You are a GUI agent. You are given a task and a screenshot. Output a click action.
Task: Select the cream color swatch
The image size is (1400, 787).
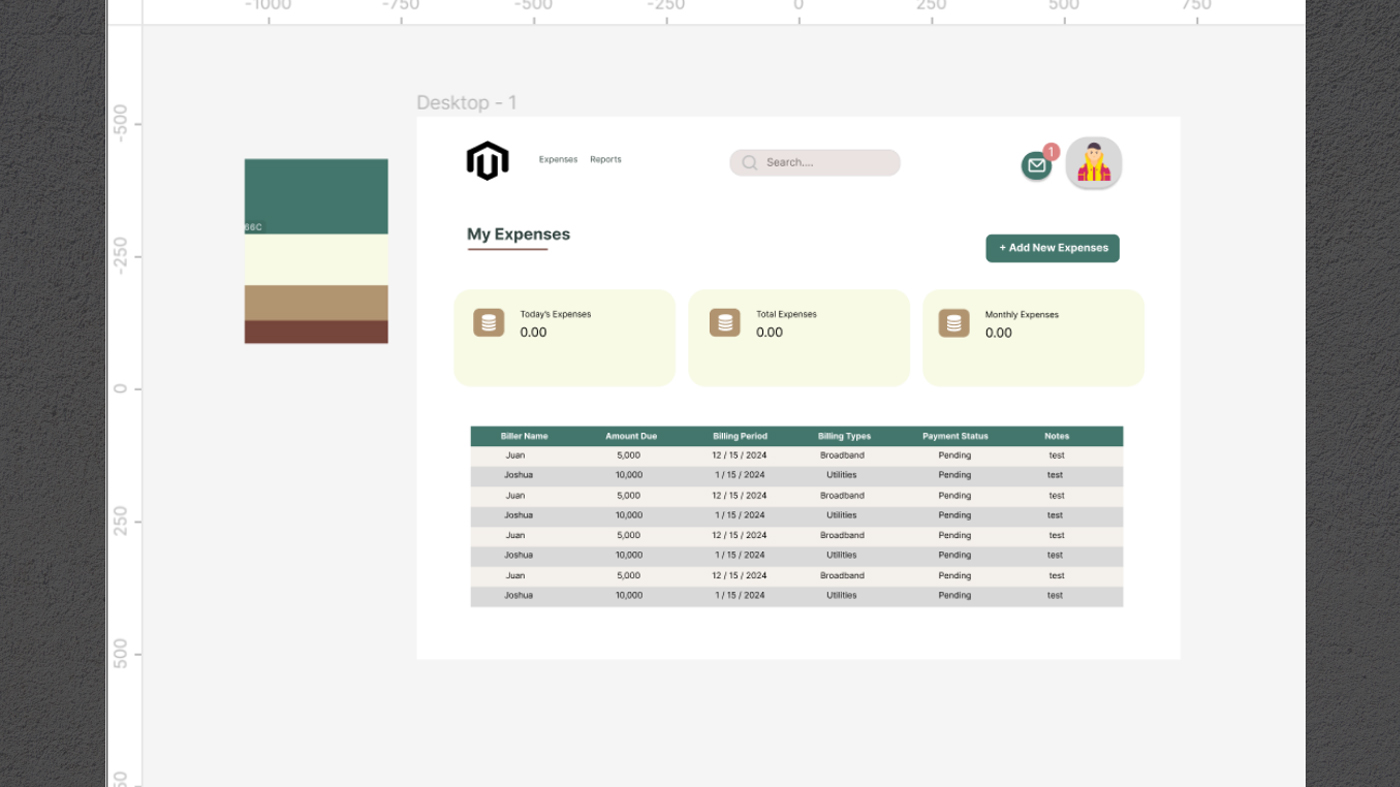(316, 260)
